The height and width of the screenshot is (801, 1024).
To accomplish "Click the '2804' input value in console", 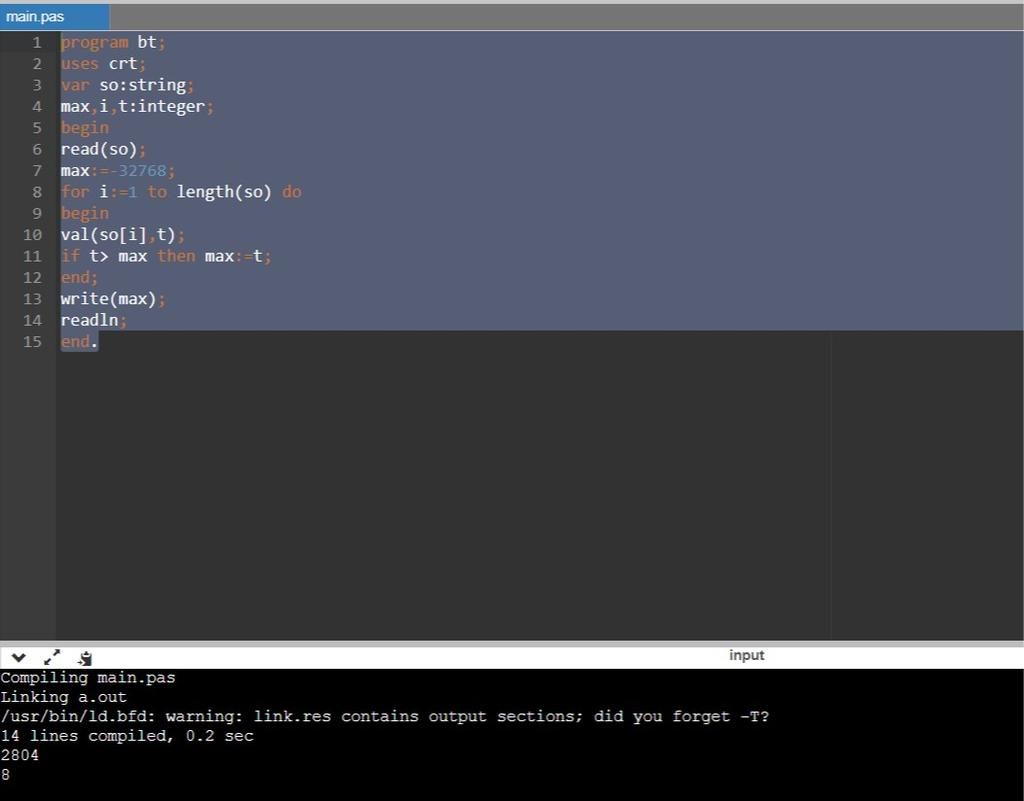I will 20,755.
